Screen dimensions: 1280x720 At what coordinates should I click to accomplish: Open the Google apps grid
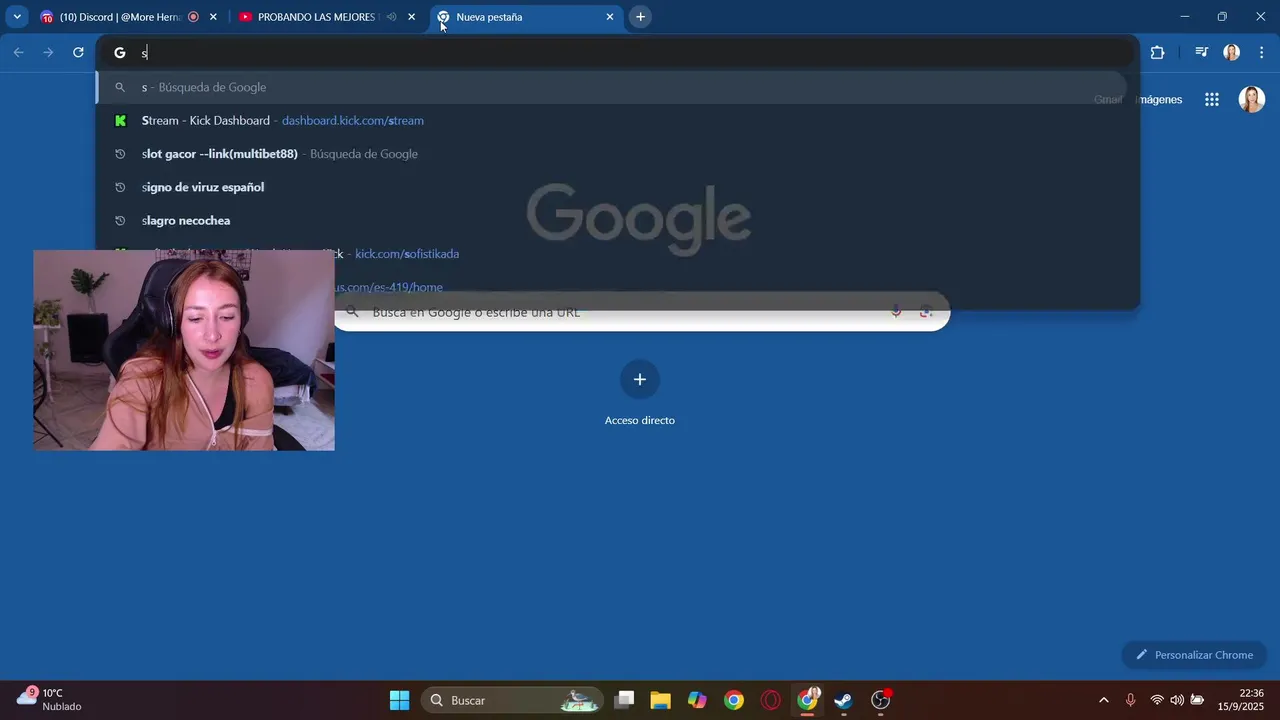pyautogui.click(x=1212, y=99)
